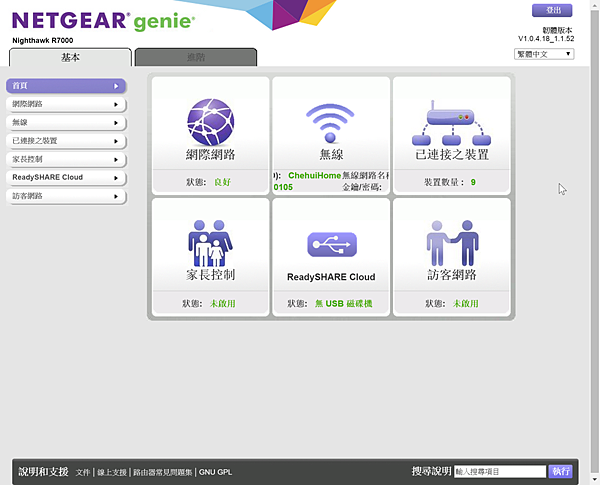This screenshot has width=600, height=485.
Task: Click 未啟用 status under 家長控制
Action: tap(222, 304)
